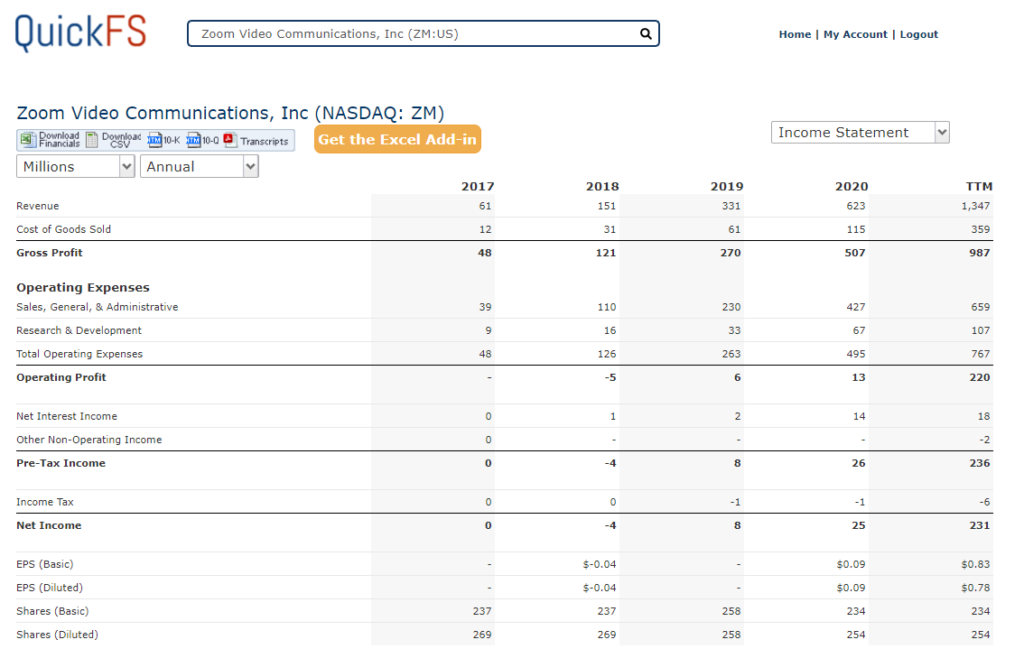This screenshot has width=1024, height=649.
Task: Click TTM EPS (Diluted) value $0.78
Action: 976,588
